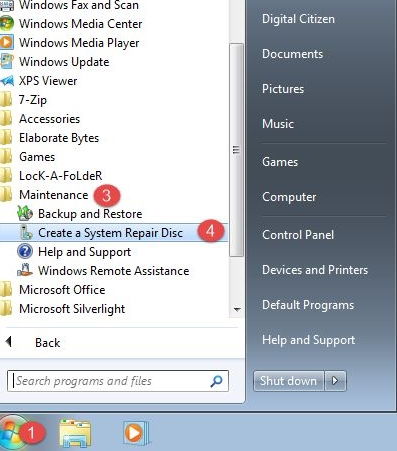397x451 pixels.
Task: Launch Create a System Repair Disc
Action: click(x=113, y=233)
